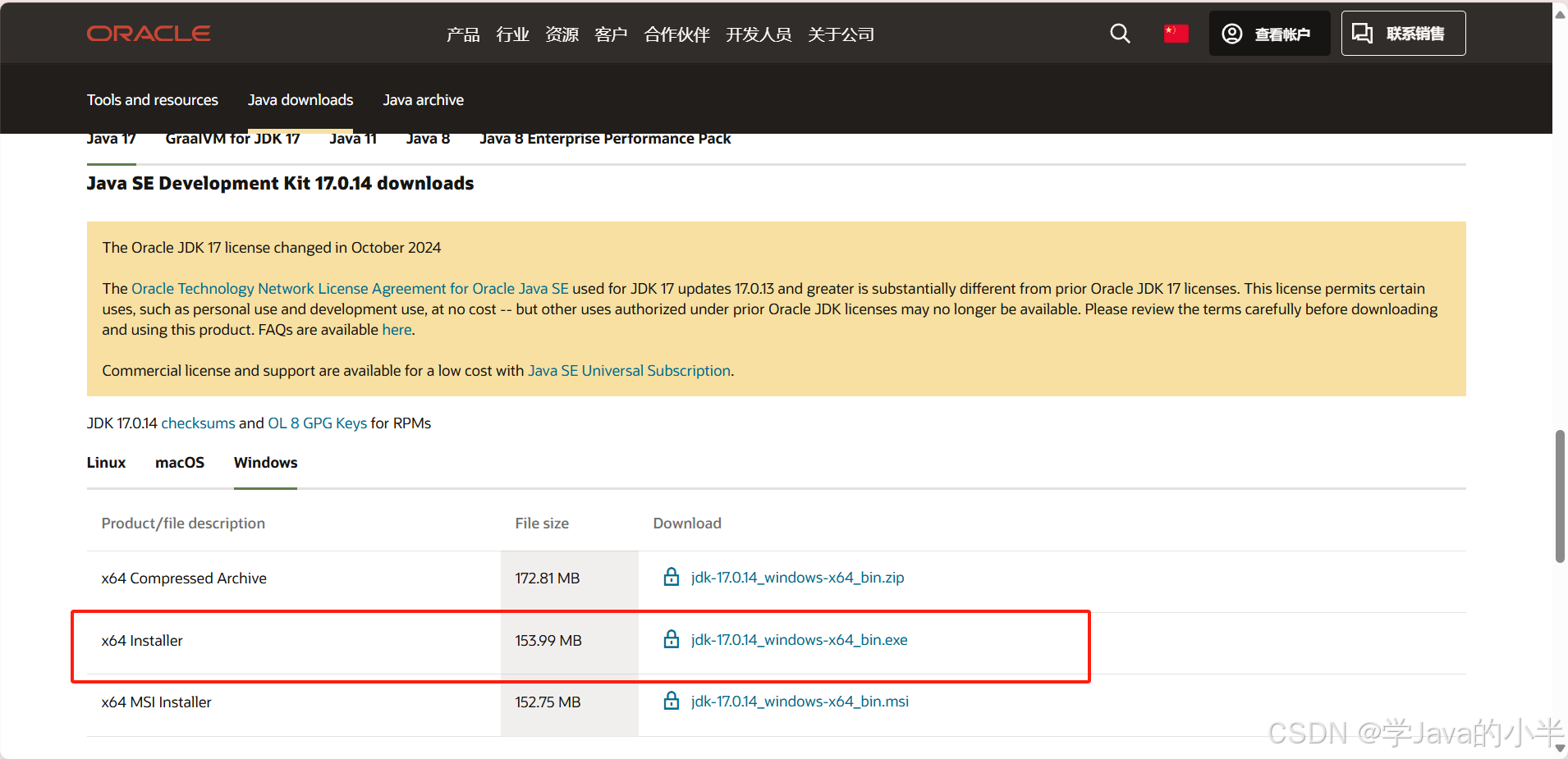Viewport: 1568px width, 759px height.
Task: Click the 联系销售 contact sales button
Action: point(1403,34)
